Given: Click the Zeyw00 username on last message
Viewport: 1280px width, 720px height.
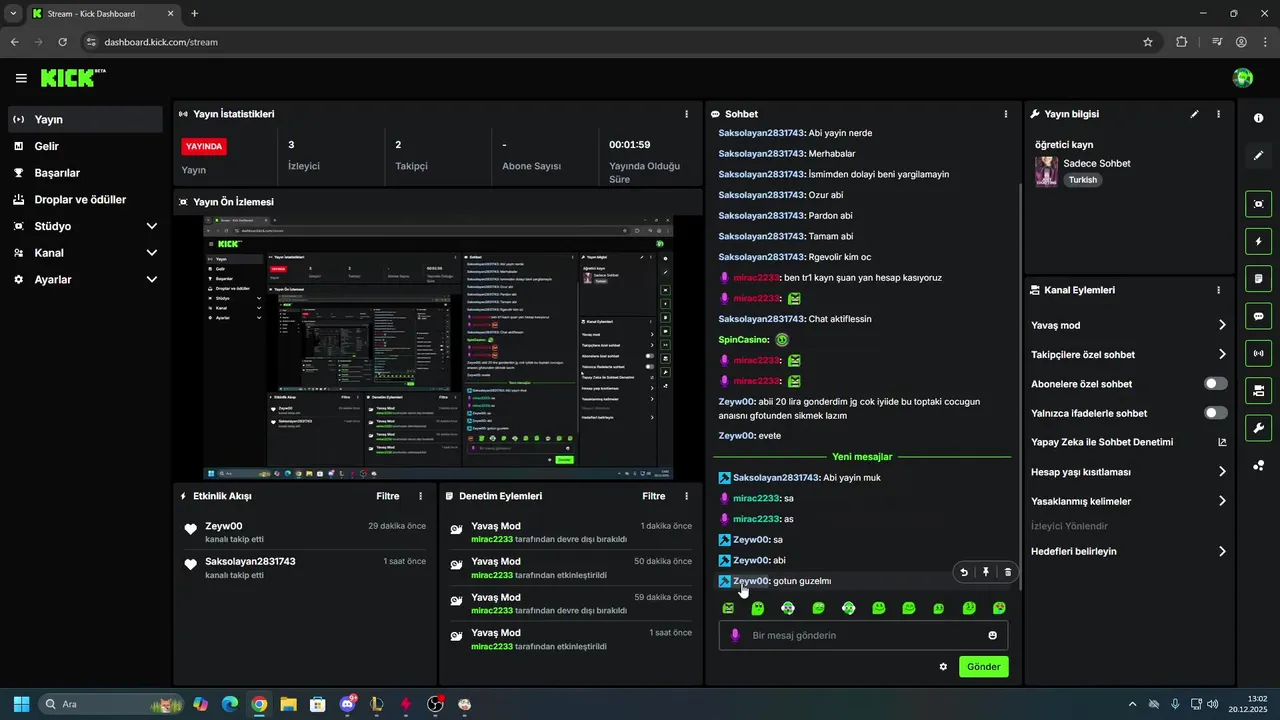Looking at the screenshot, I should click(x=751, y=581).
